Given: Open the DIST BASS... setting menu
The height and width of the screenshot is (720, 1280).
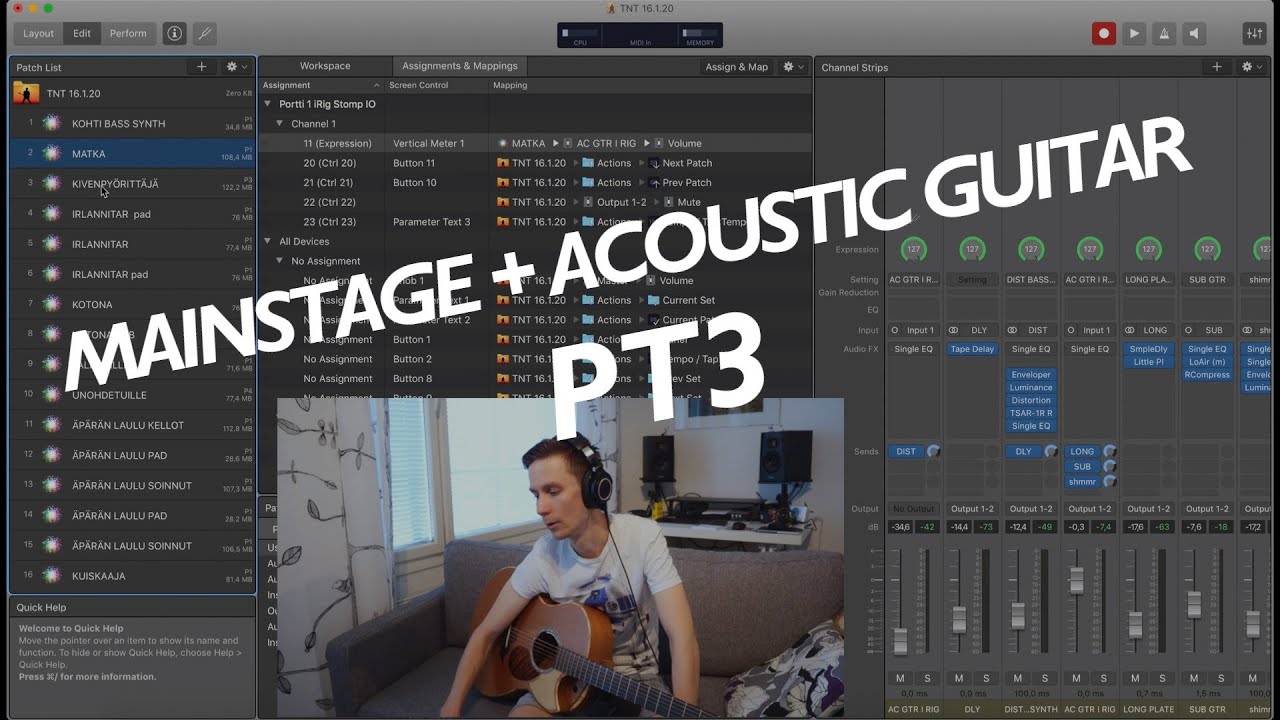Looking at the screenshot, I should pyautogui.click(x=1031, y=280).
